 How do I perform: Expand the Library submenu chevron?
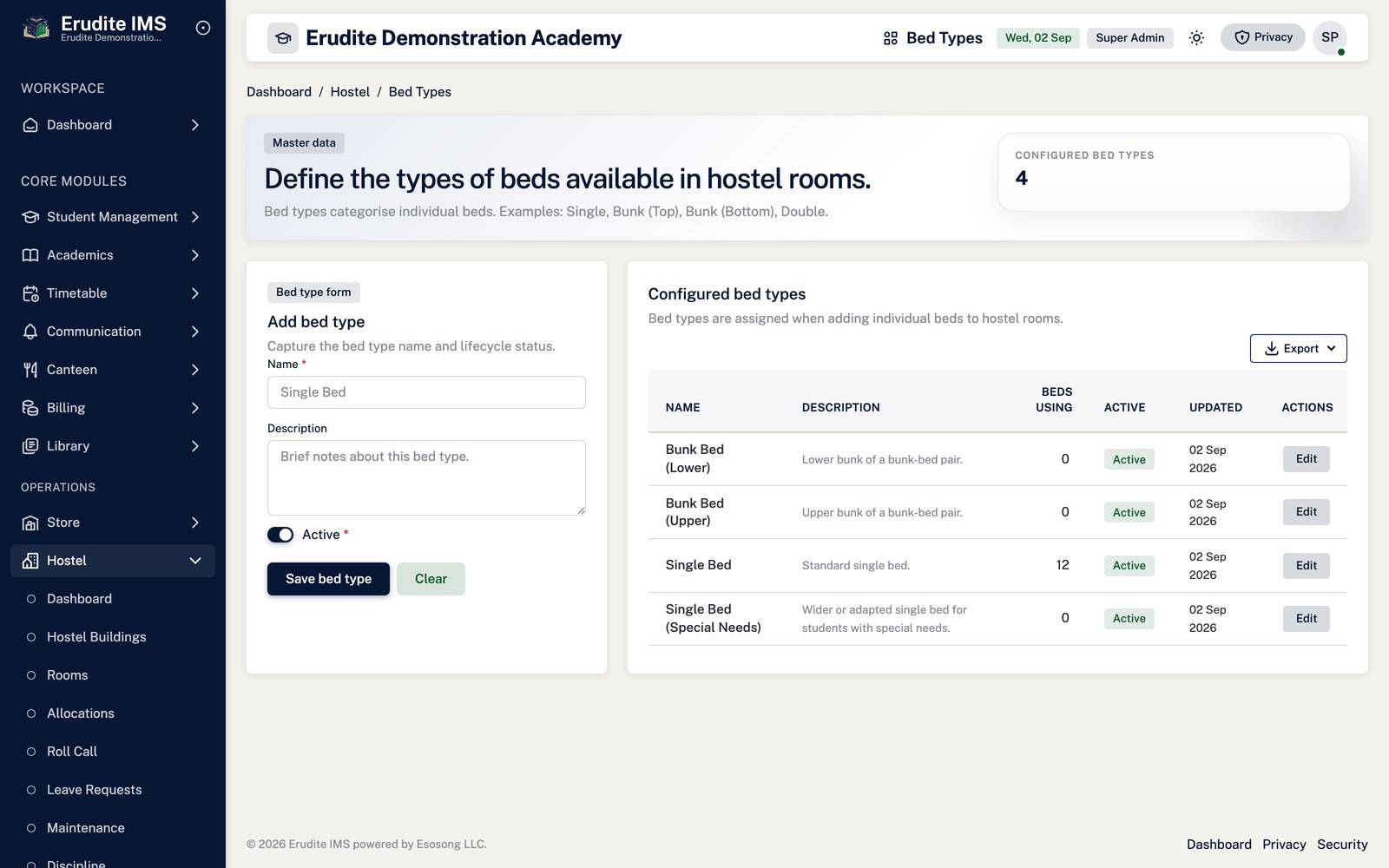click(195, 446)
